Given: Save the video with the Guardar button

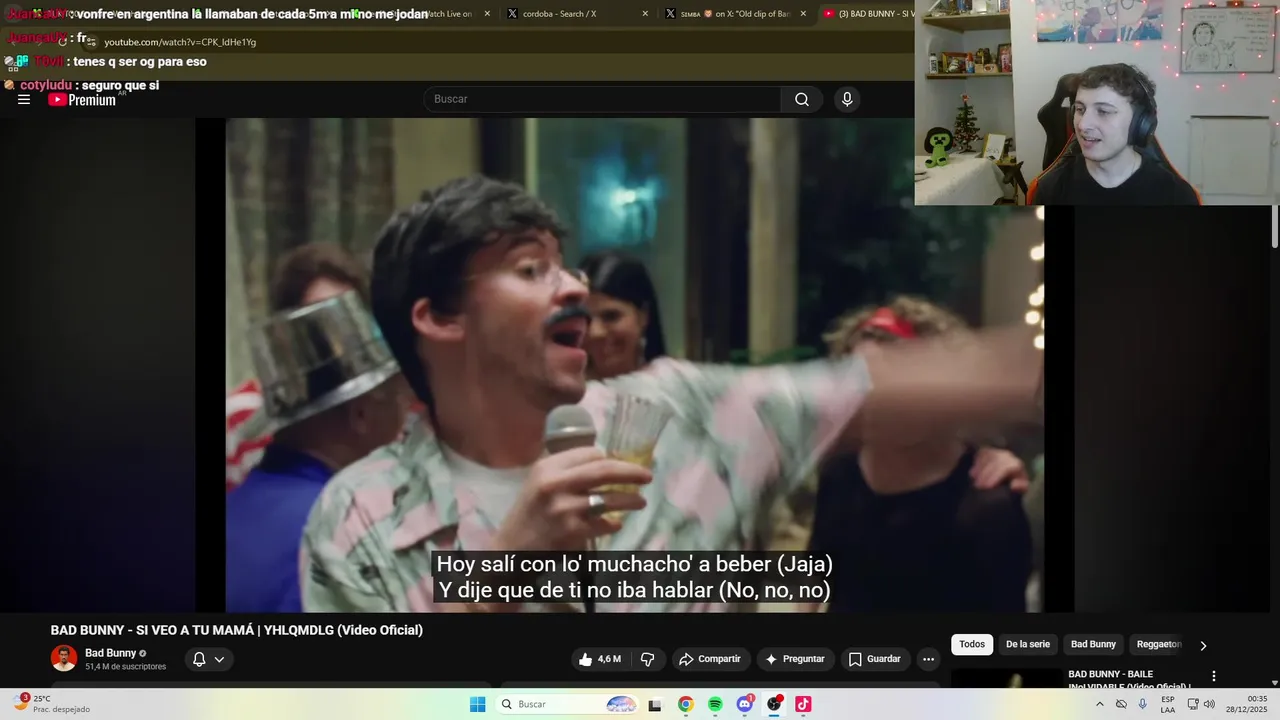Looking at the screenshot, I should click(x=875, y=659).
